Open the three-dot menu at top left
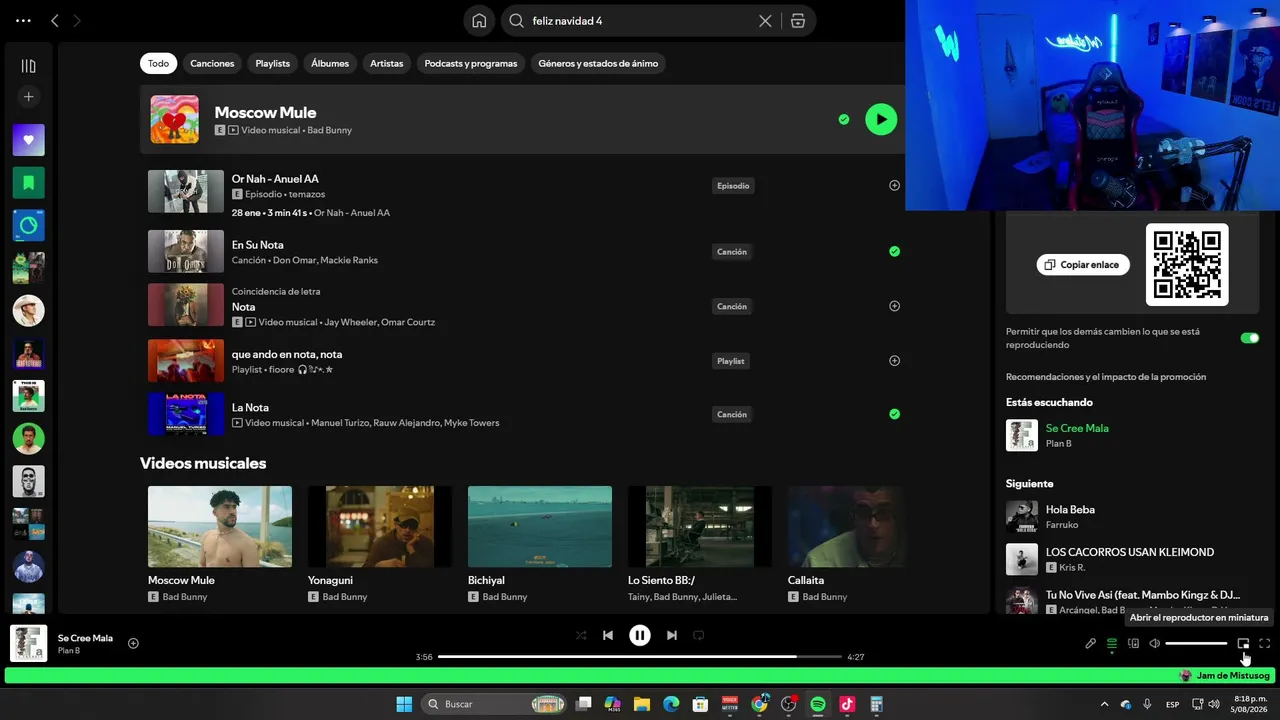The image size is (1280, 720). pos(23,21)
